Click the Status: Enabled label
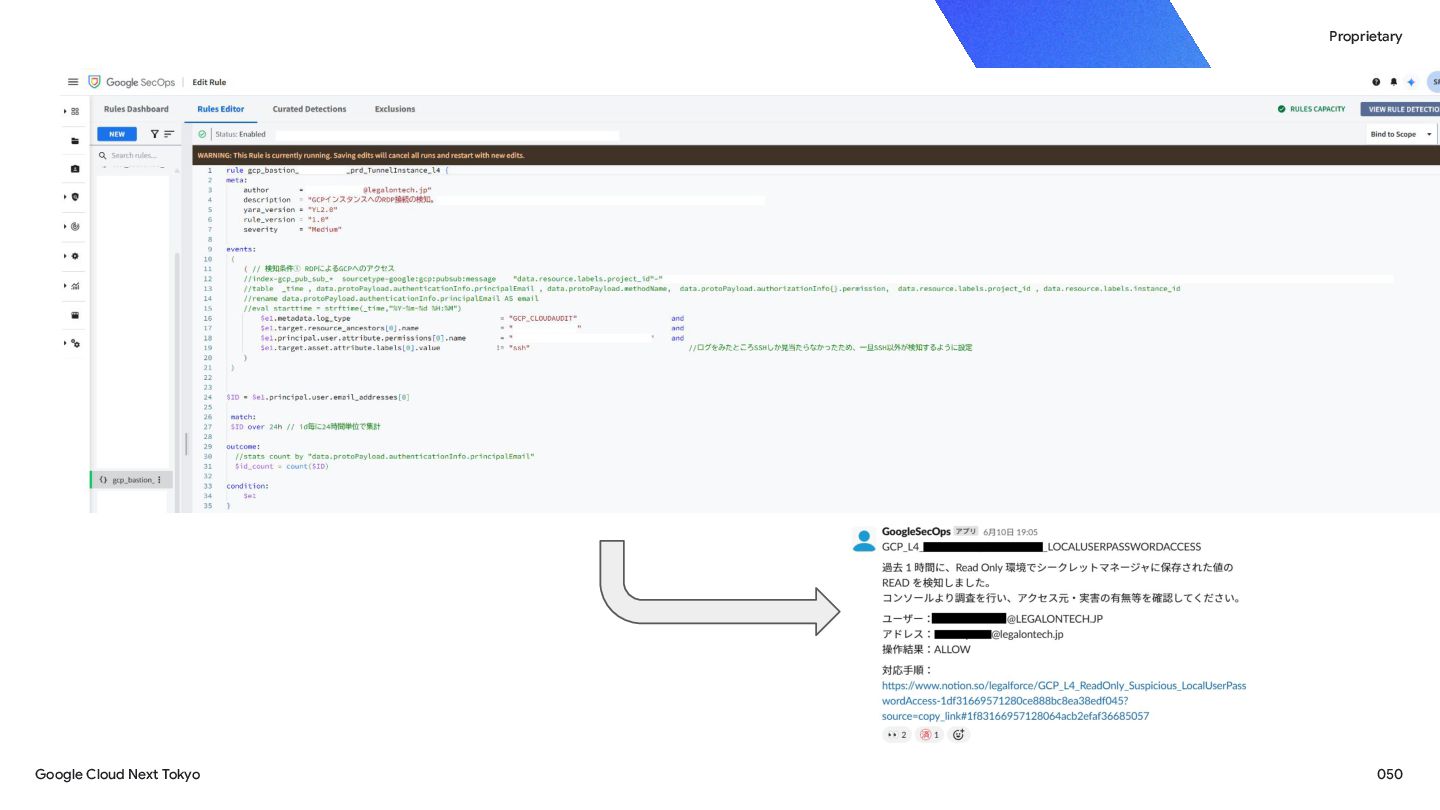 click(240, 134)
